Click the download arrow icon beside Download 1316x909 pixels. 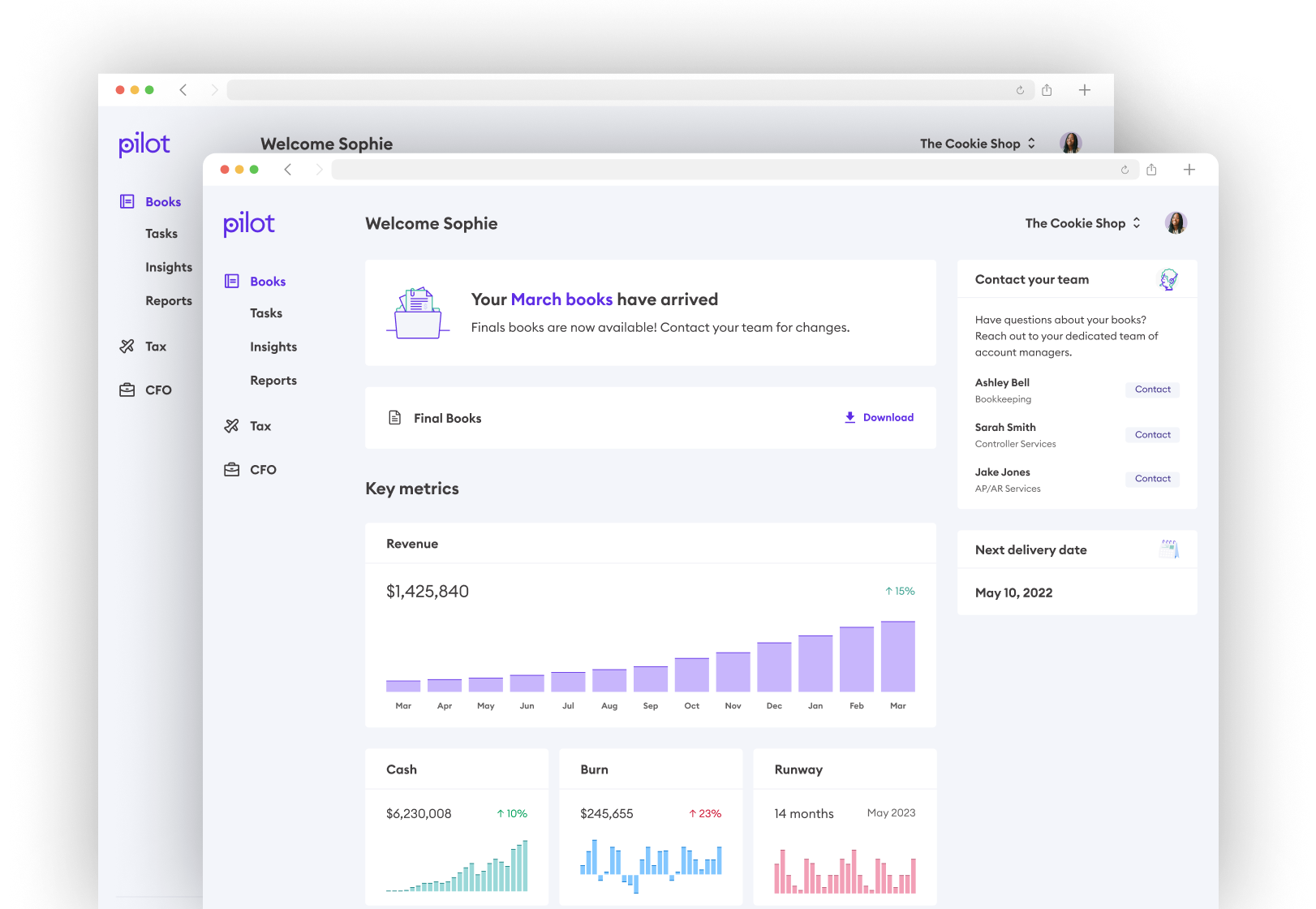(849, 417)
